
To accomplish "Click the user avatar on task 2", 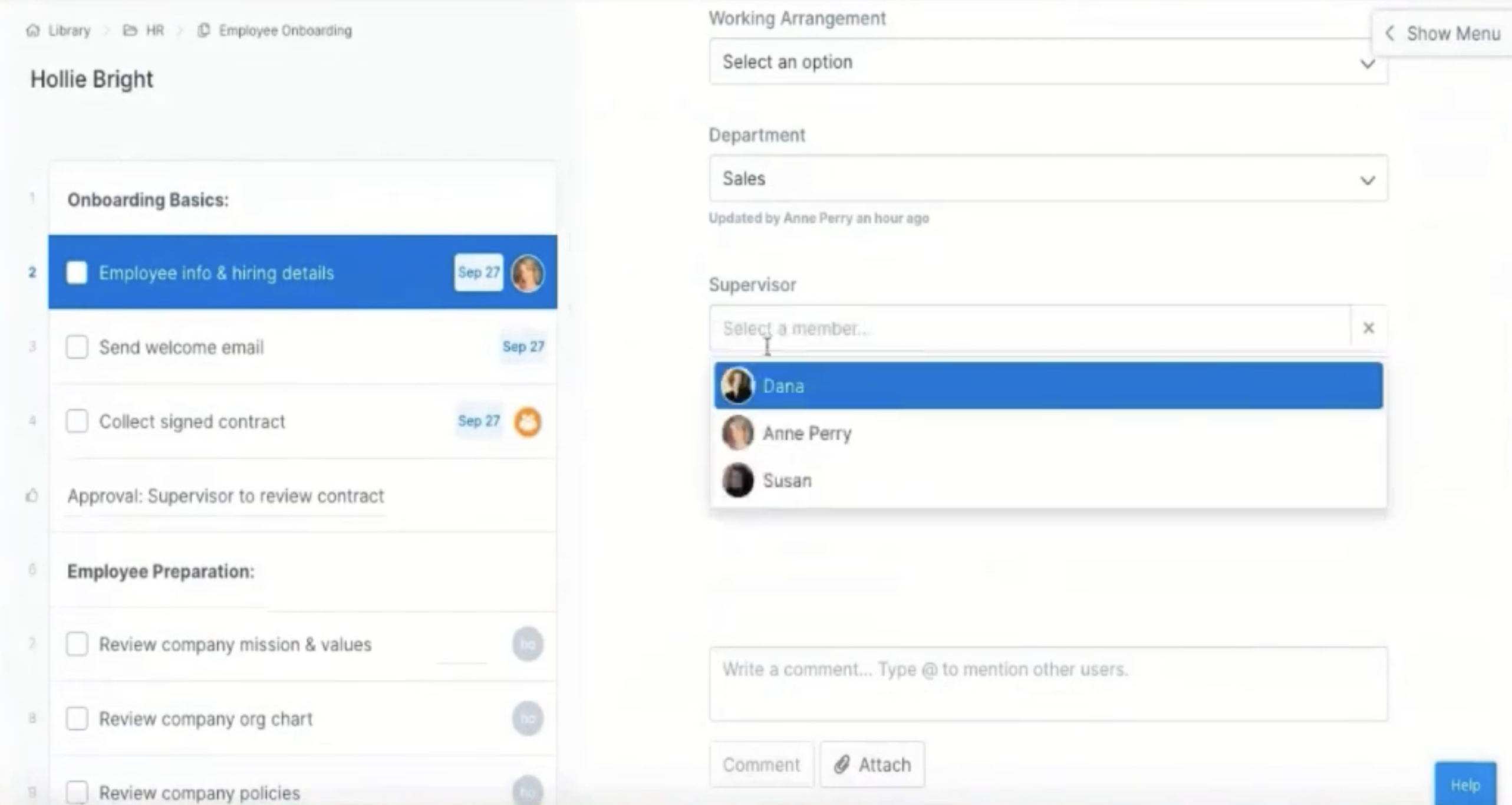I will pyautogui.click(x=526, y=273).
